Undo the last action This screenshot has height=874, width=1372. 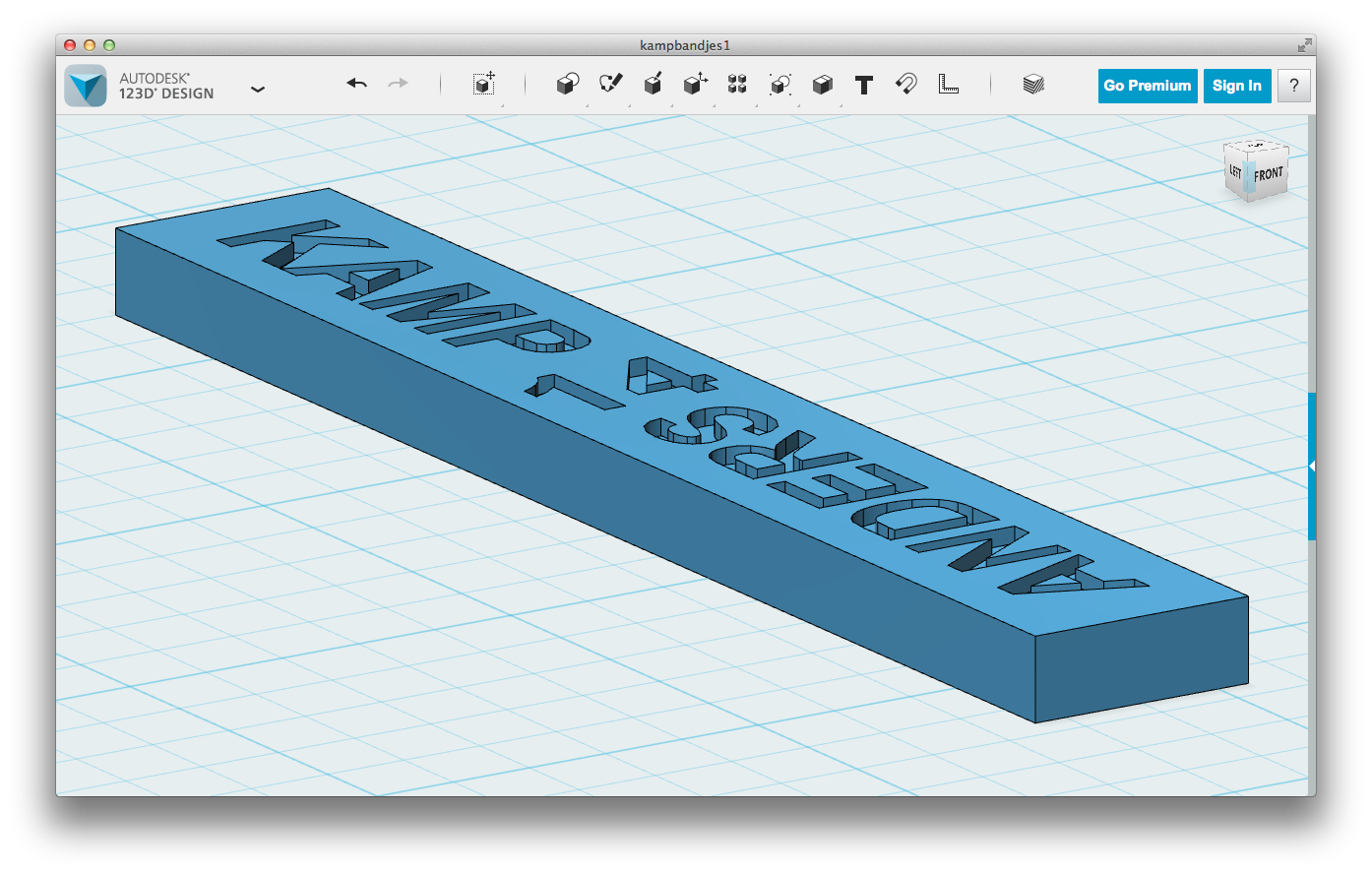point(356,84)
